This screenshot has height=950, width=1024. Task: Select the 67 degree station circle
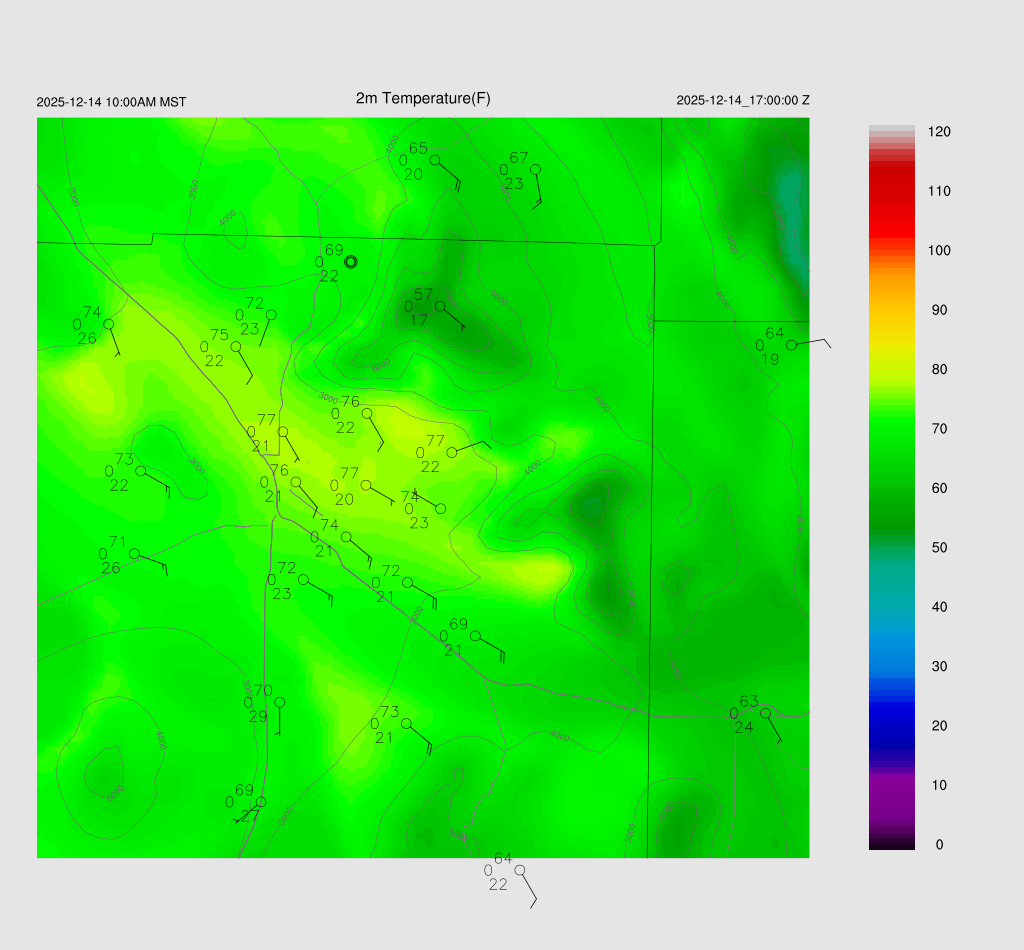(x=535, y=169)
